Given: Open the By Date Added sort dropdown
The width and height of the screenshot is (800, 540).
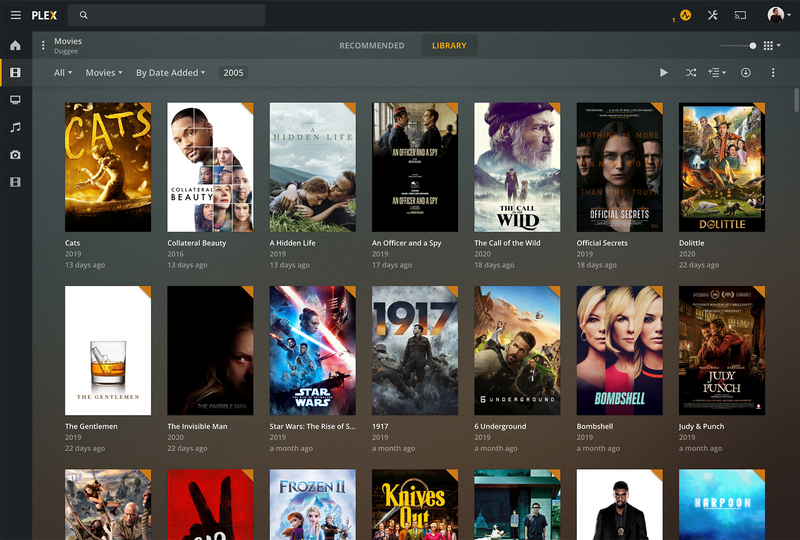Looking at the screenshot, I should click(x=170, y=73).
